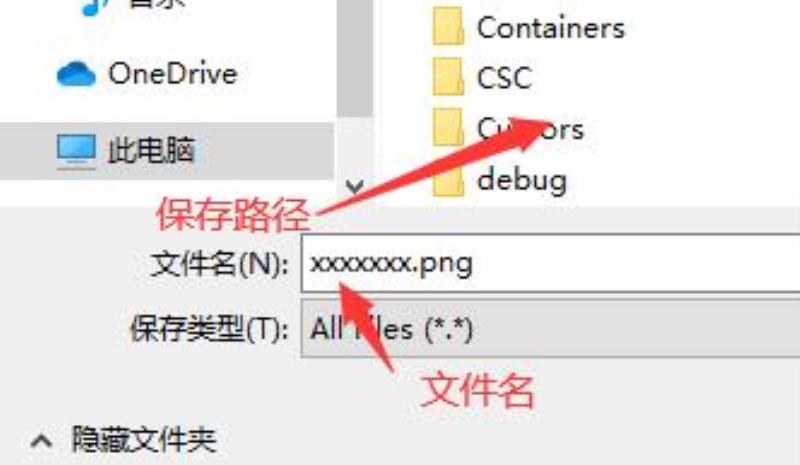This screenshot has width=800, height=465.
Task: Select the Containers folder icon
Action: [x=448, y=27]
